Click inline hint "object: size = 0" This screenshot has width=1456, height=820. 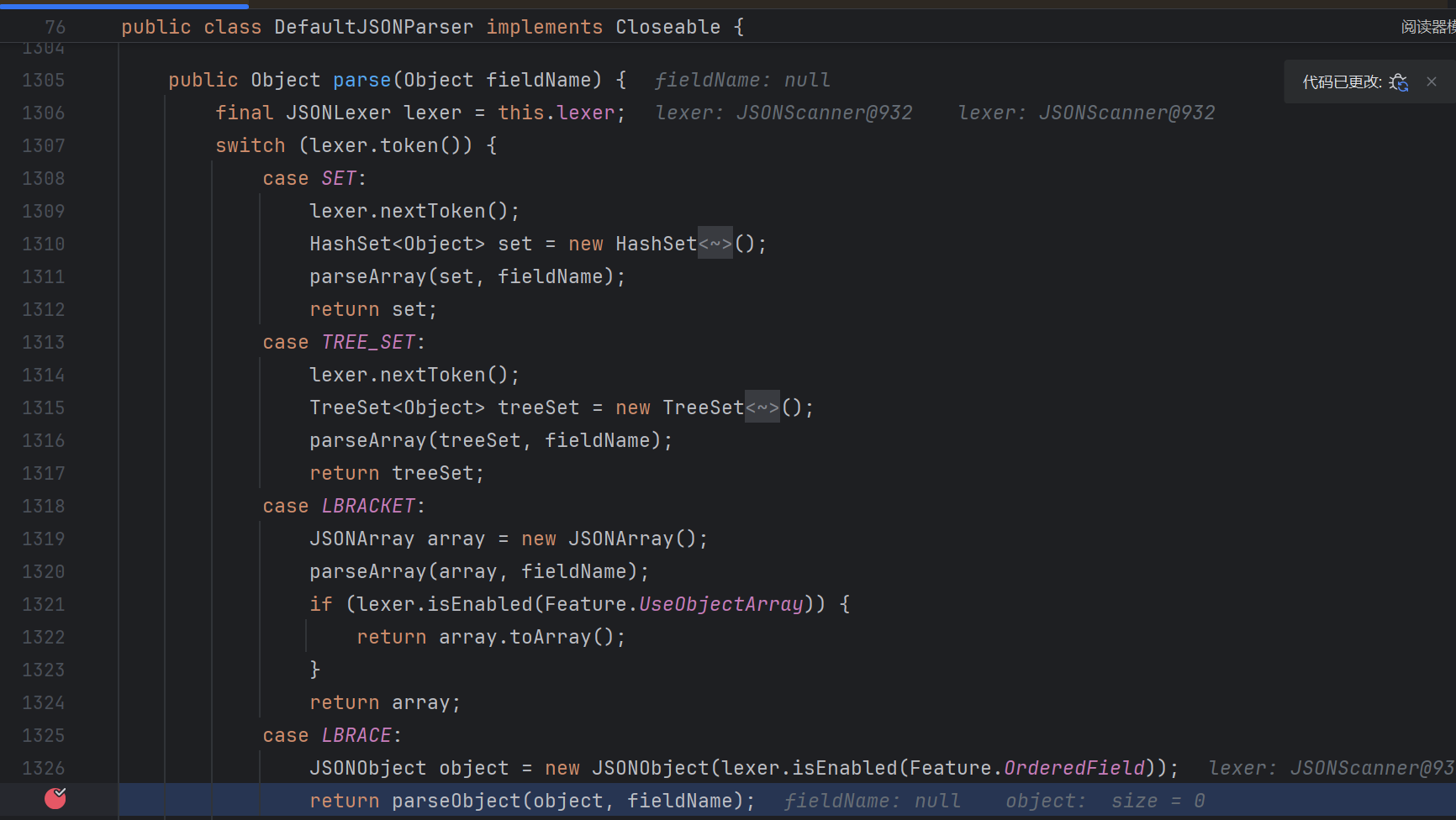point(1105,801)
